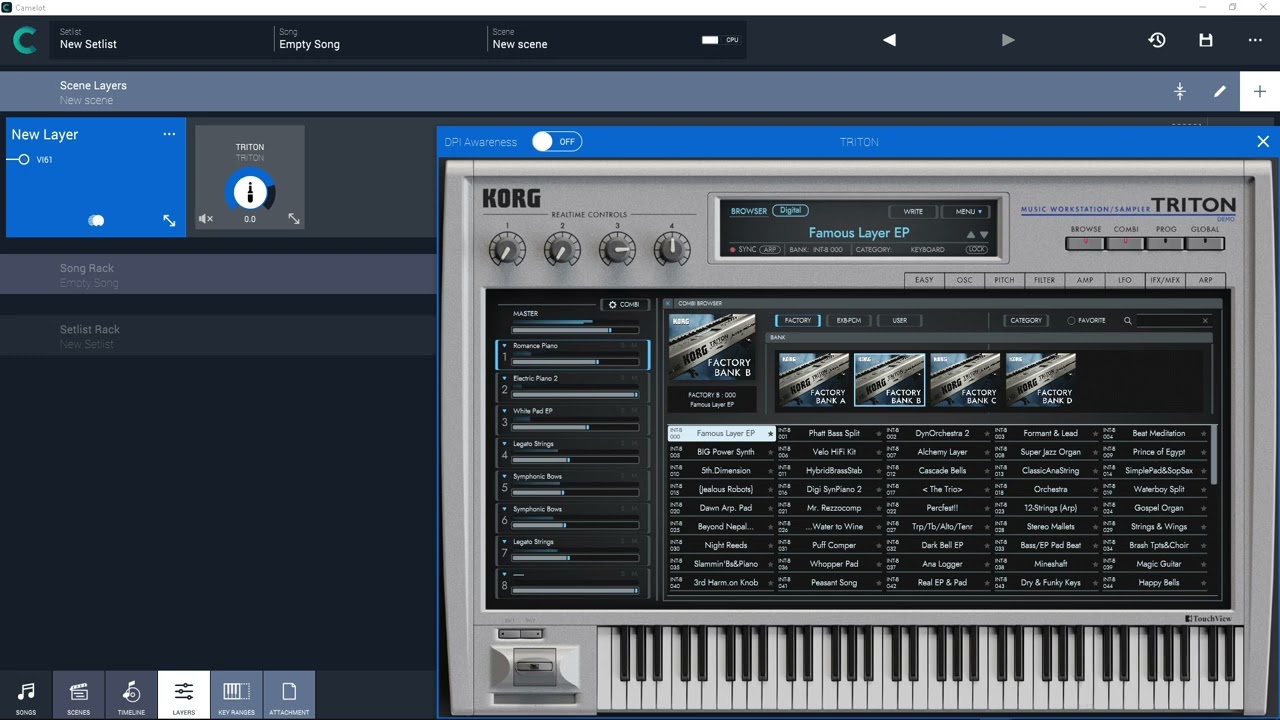The image size is (1280, 720).
Task: Open the Songs view
Action: coord(26,696)
